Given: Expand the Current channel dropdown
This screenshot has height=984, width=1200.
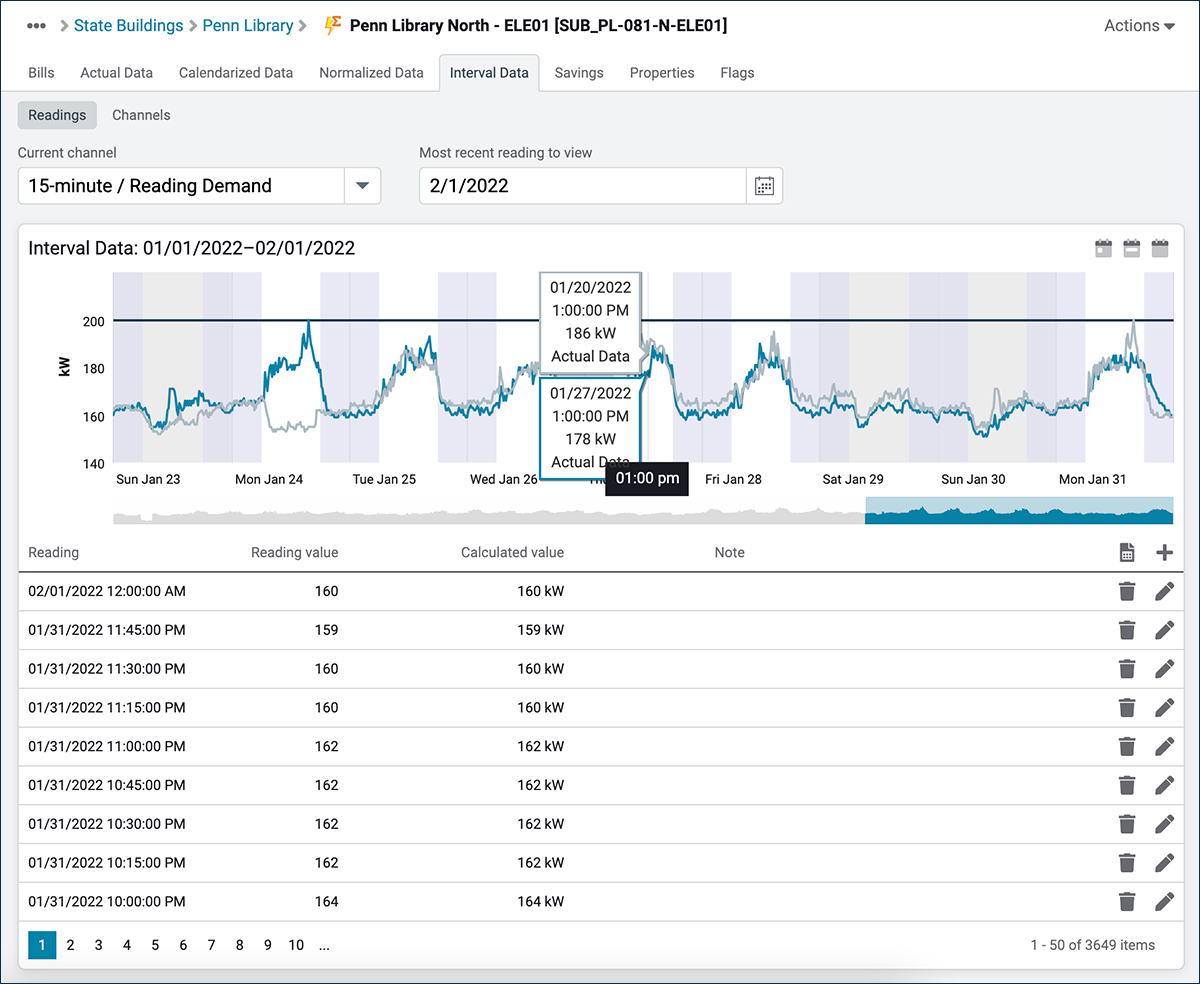Looking at the screenshot, I should (362, 186).
